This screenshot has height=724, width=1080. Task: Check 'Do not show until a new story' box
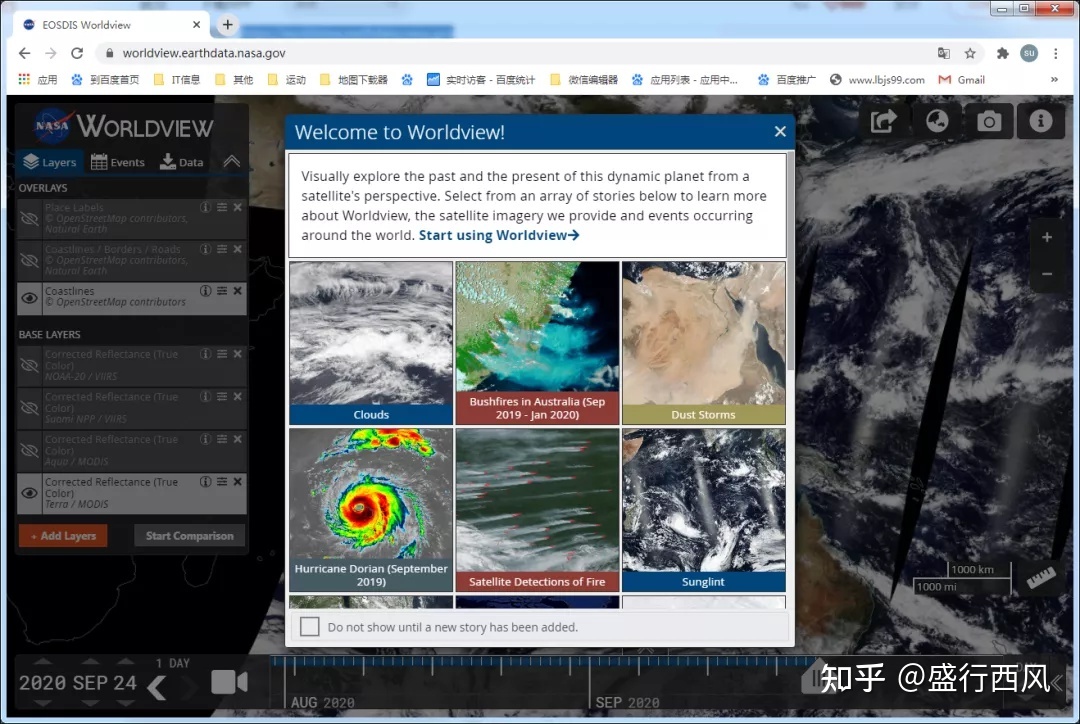[x=310, y=627]
